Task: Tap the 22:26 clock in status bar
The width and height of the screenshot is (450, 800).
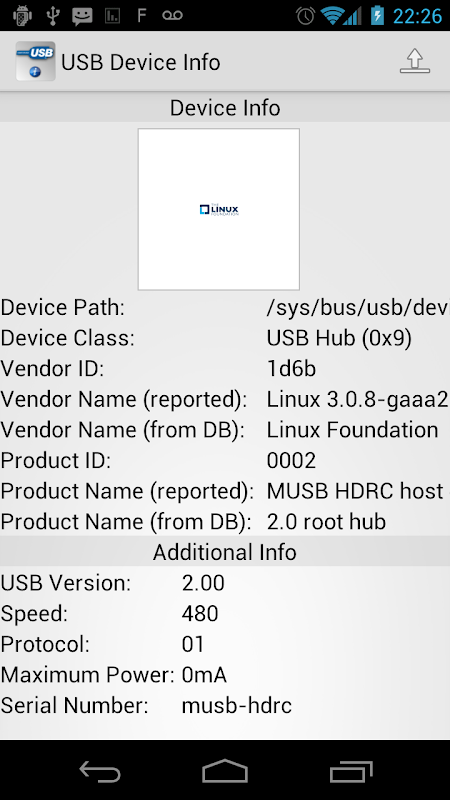Action: click(417, 16)
